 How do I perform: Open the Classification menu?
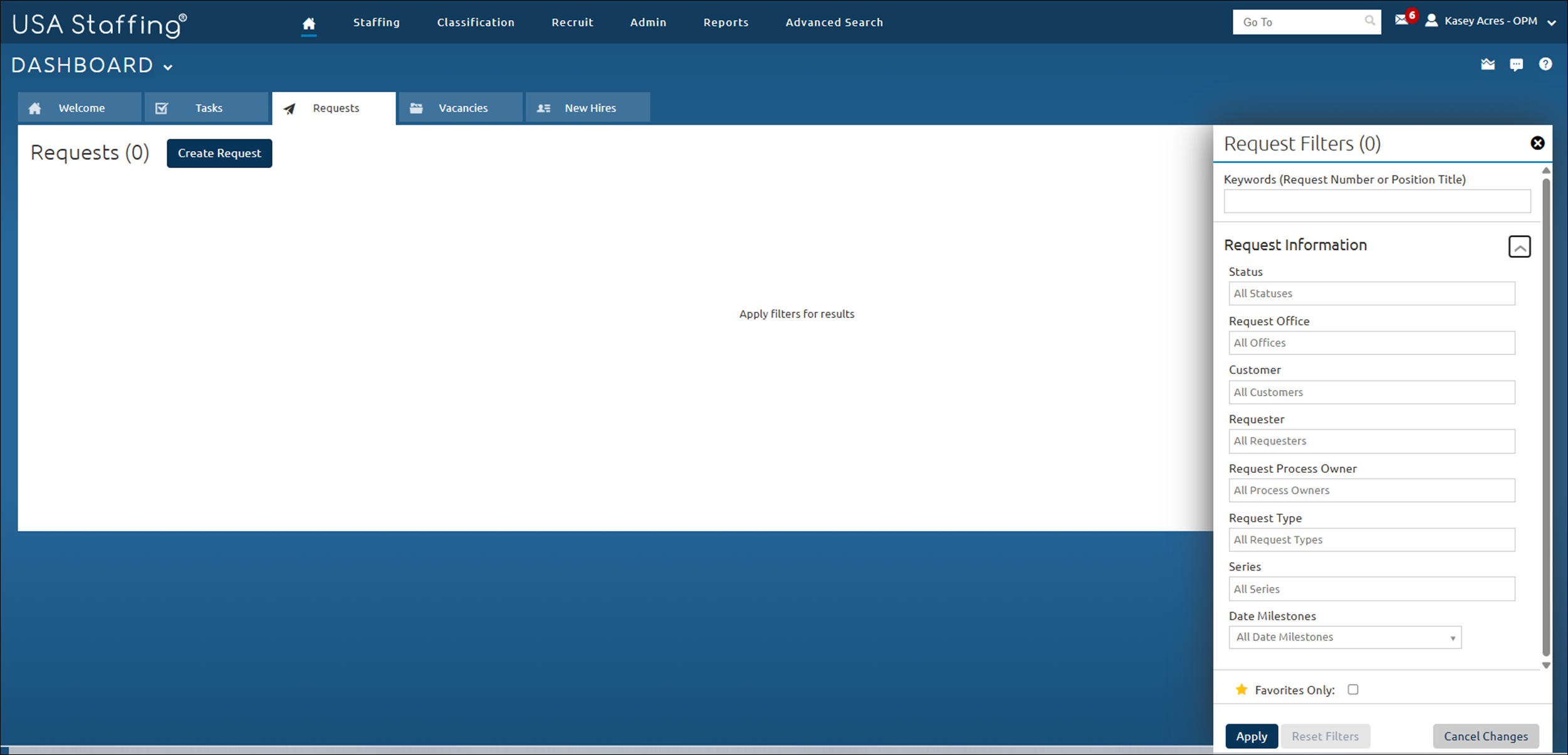click(x=476, y=23)
